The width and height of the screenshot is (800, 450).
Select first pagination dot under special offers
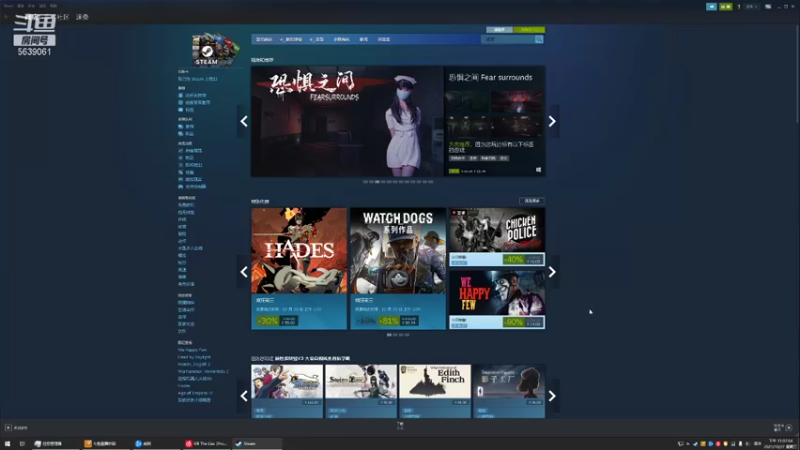389,335
